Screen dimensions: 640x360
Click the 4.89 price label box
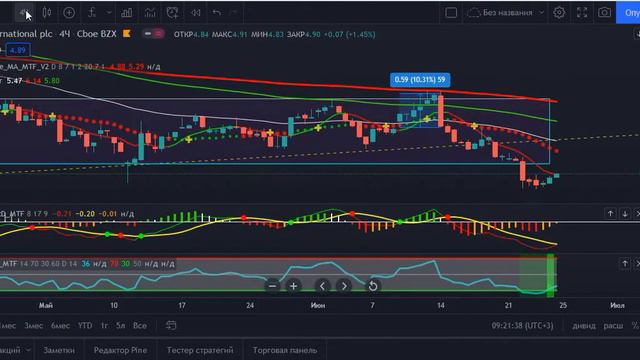point(18,50)
